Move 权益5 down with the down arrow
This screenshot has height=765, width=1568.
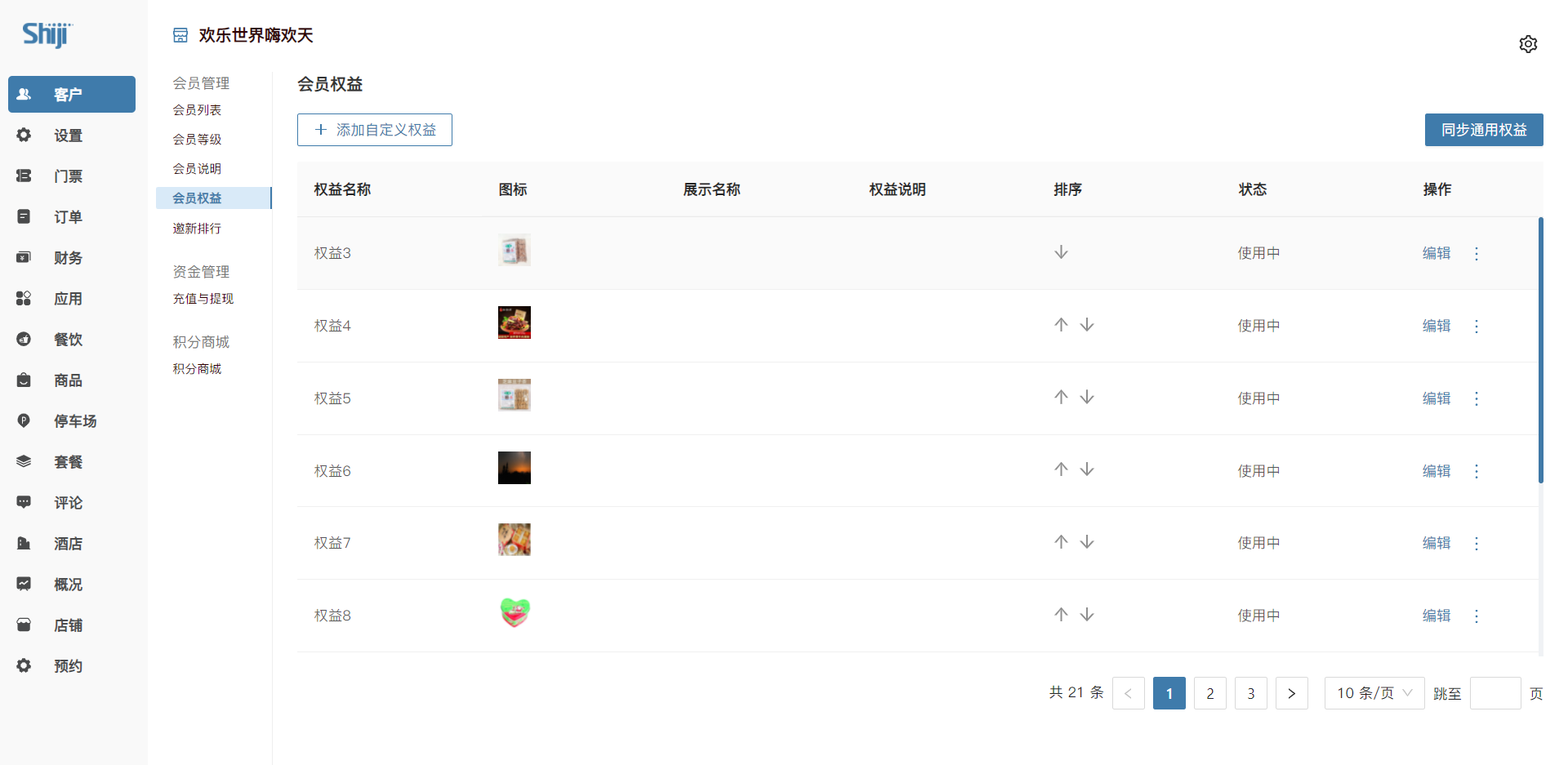pos(1087,398)
